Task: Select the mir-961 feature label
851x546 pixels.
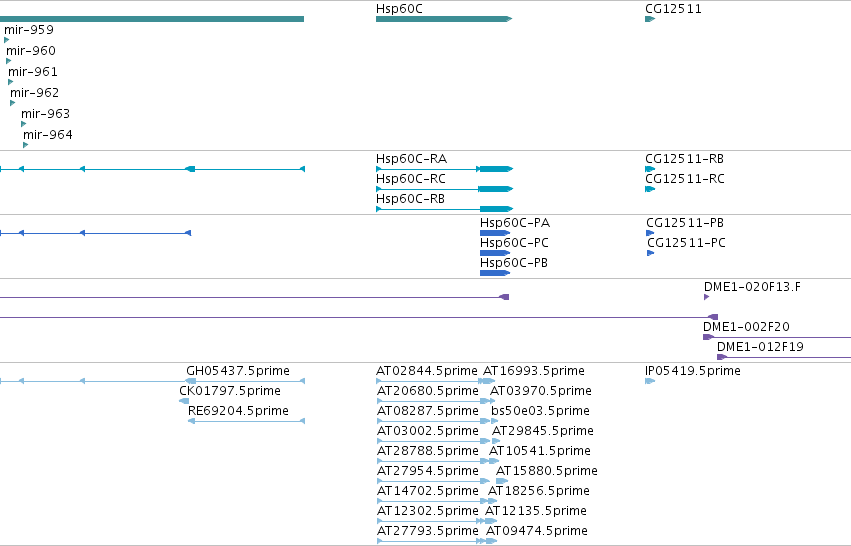Action: [x=33, y=72]
